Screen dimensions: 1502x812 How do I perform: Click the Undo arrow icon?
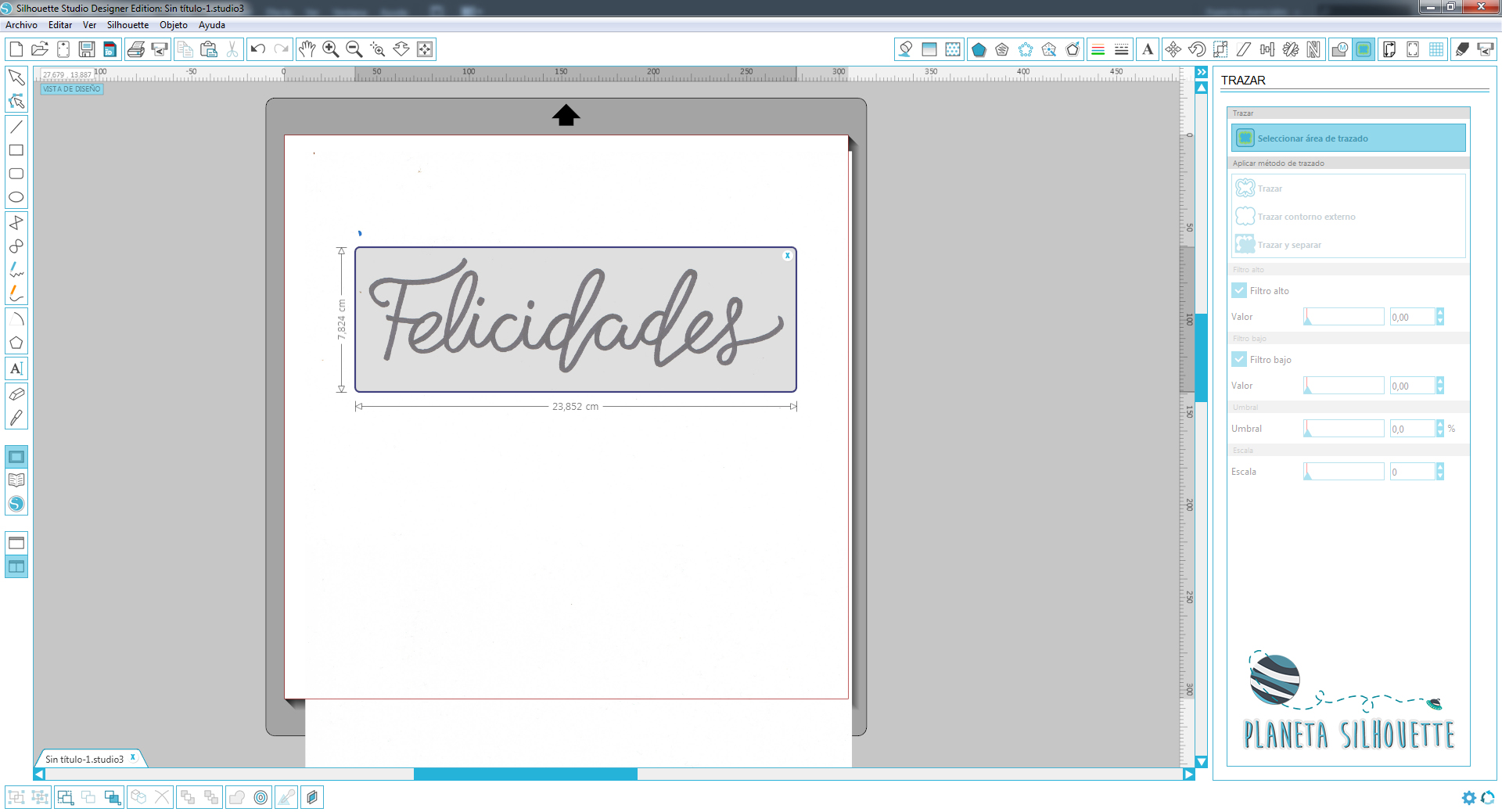tap(257, 49)
